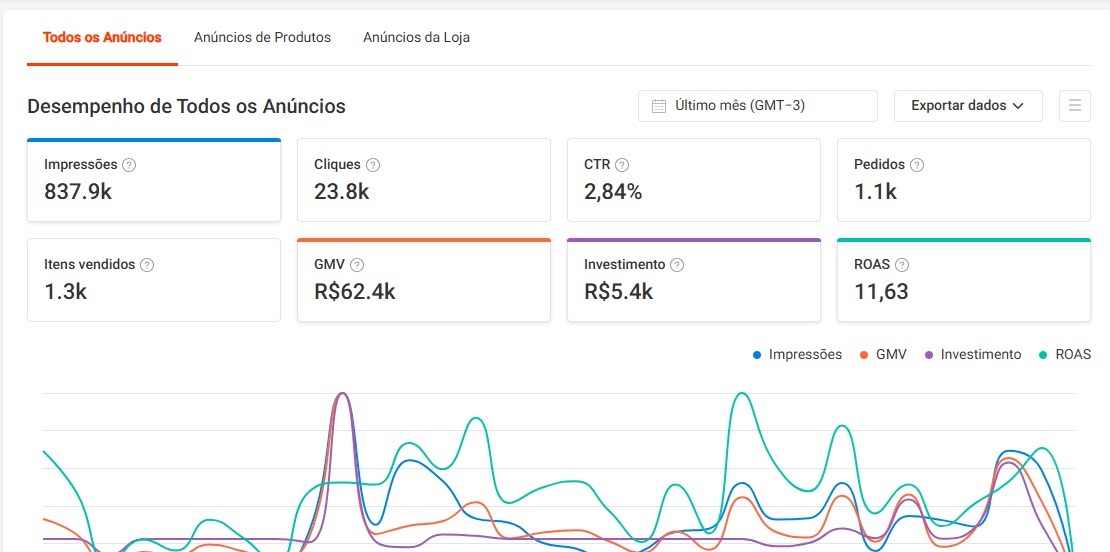The width and height of the screenshot is (1110, 552).
Task: Toggle the Investimento metric card
Action: click(x=693, y=281)
